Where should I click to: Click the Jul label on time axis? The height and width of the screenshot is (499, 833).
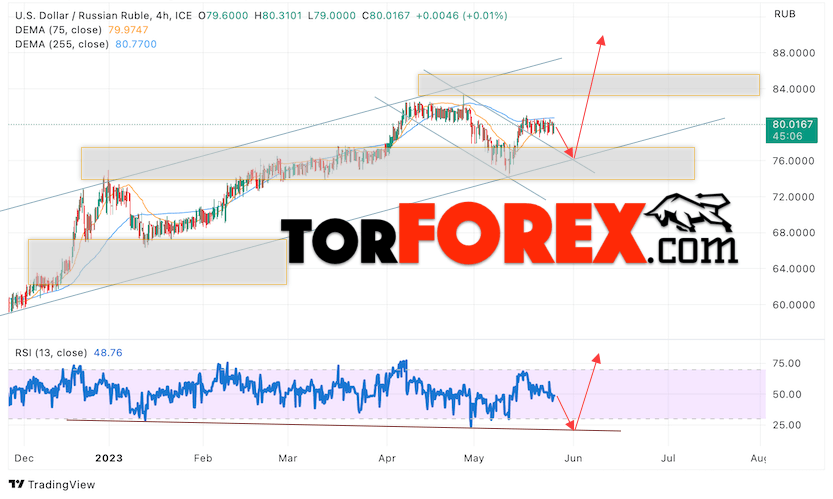pyautogui.click(x=668, y=458)
